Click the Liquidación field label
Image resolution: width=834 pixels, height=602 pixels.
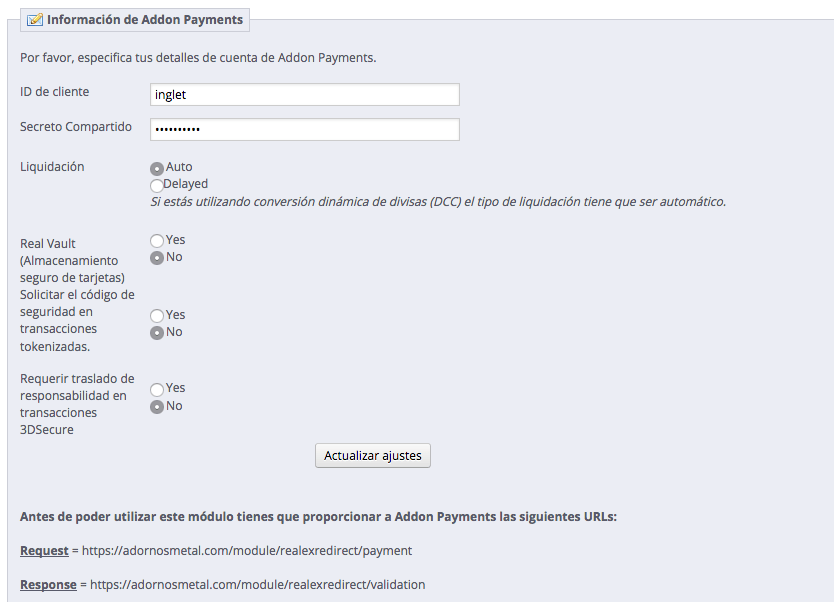click(52, 167)
